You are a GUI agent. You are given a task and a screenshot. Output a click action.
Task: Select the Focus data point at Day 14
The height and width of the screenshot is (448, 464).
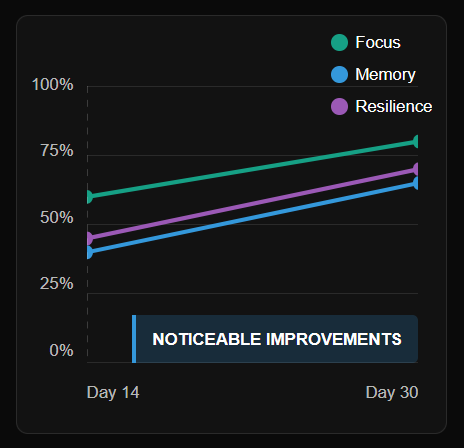coord(89,196)
